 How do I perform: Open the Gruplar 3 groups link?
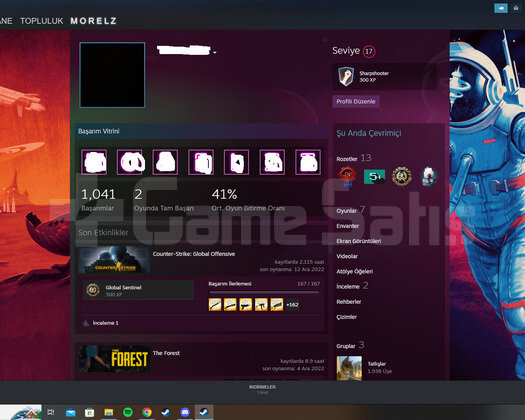pos(350,345)
